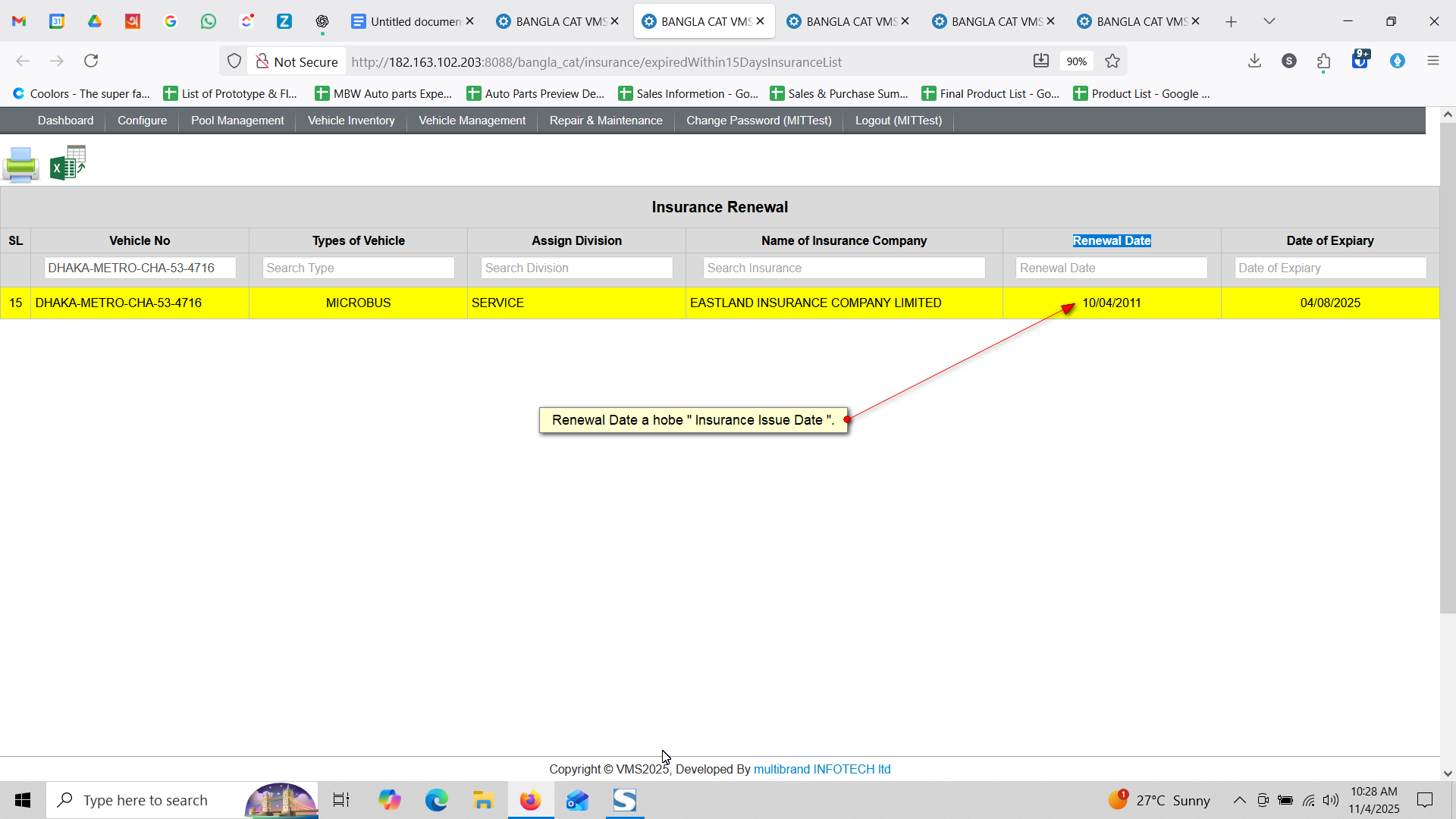Screen dimensions: 1456x819
Task: Open the Vehicle Inventory menu
Action: [x=350, y=121]
